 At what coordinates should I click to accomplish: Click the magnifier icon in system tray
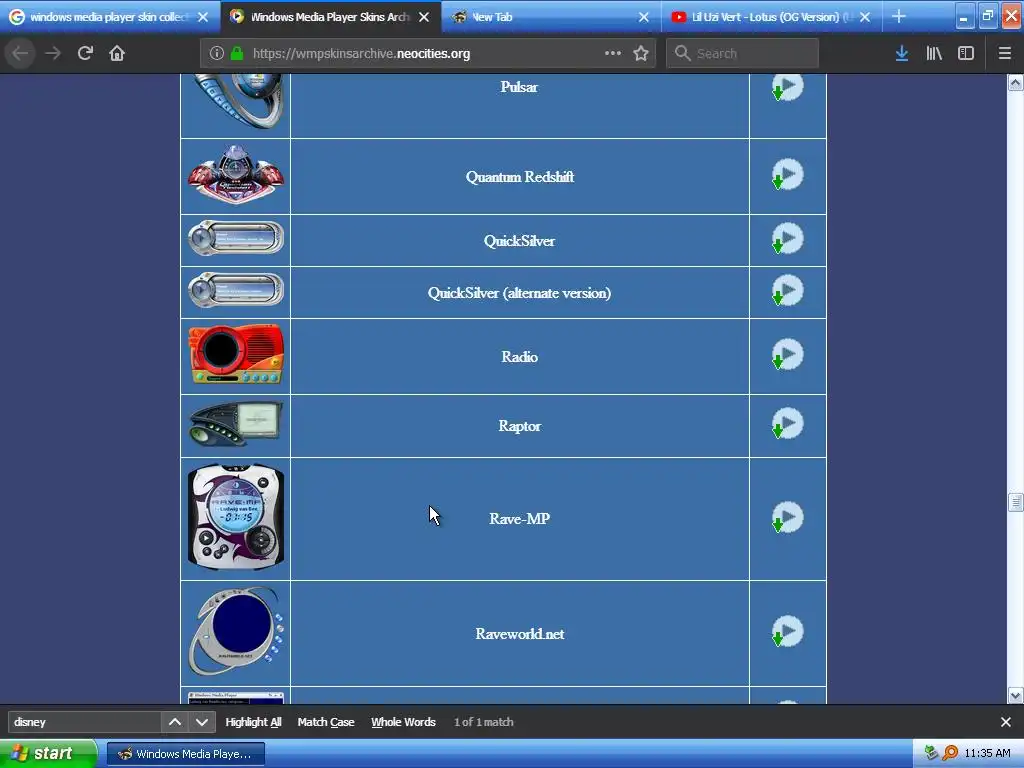coord(950,754)
